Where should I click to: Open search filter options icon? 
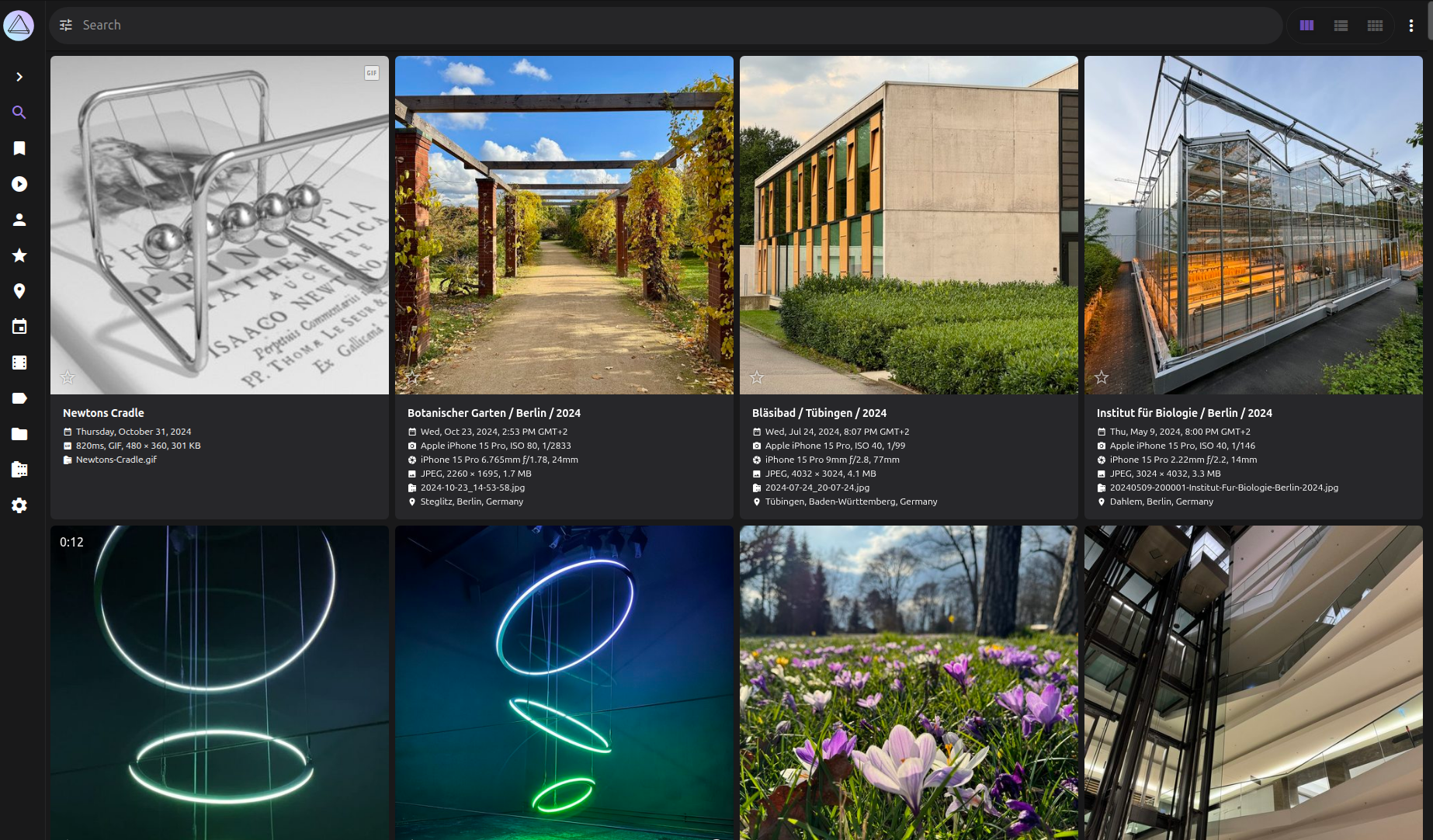pos(66,25)
